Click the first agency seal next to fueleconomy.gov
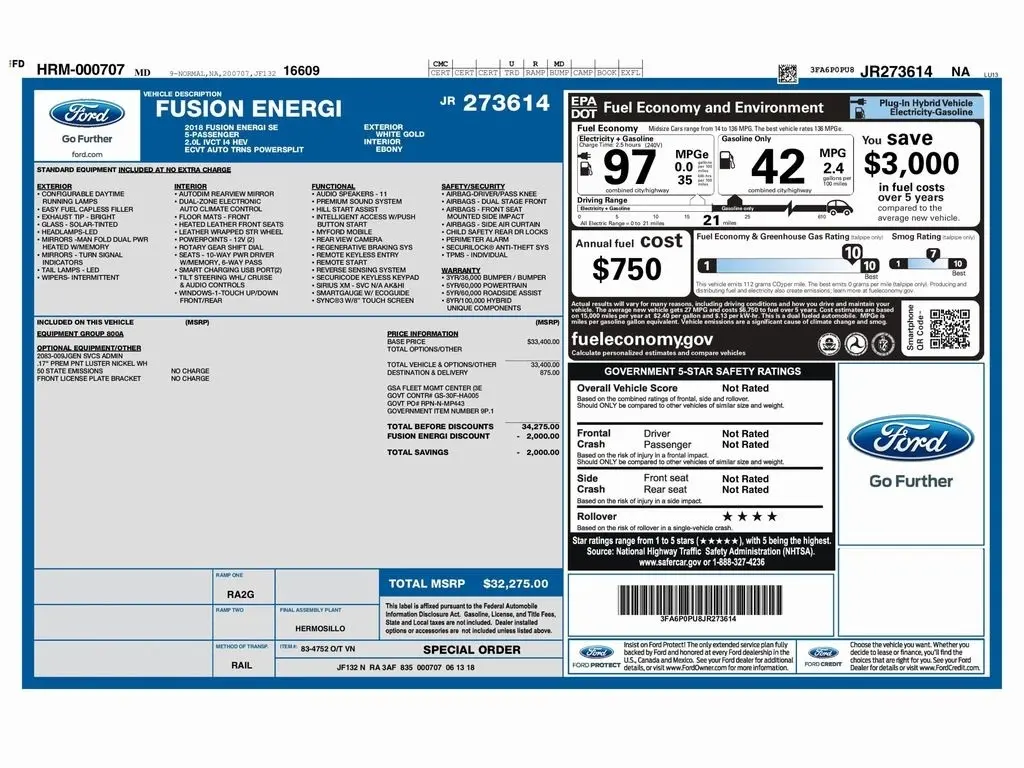 (x=829, y=344)
